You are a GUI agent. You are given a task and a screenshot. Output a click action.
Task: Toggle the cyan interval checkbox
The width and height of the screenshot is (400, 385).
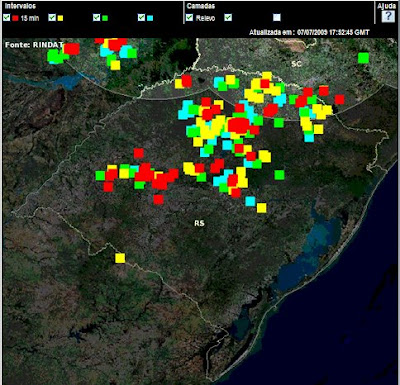pyautogui.click(x=142, y=17)
